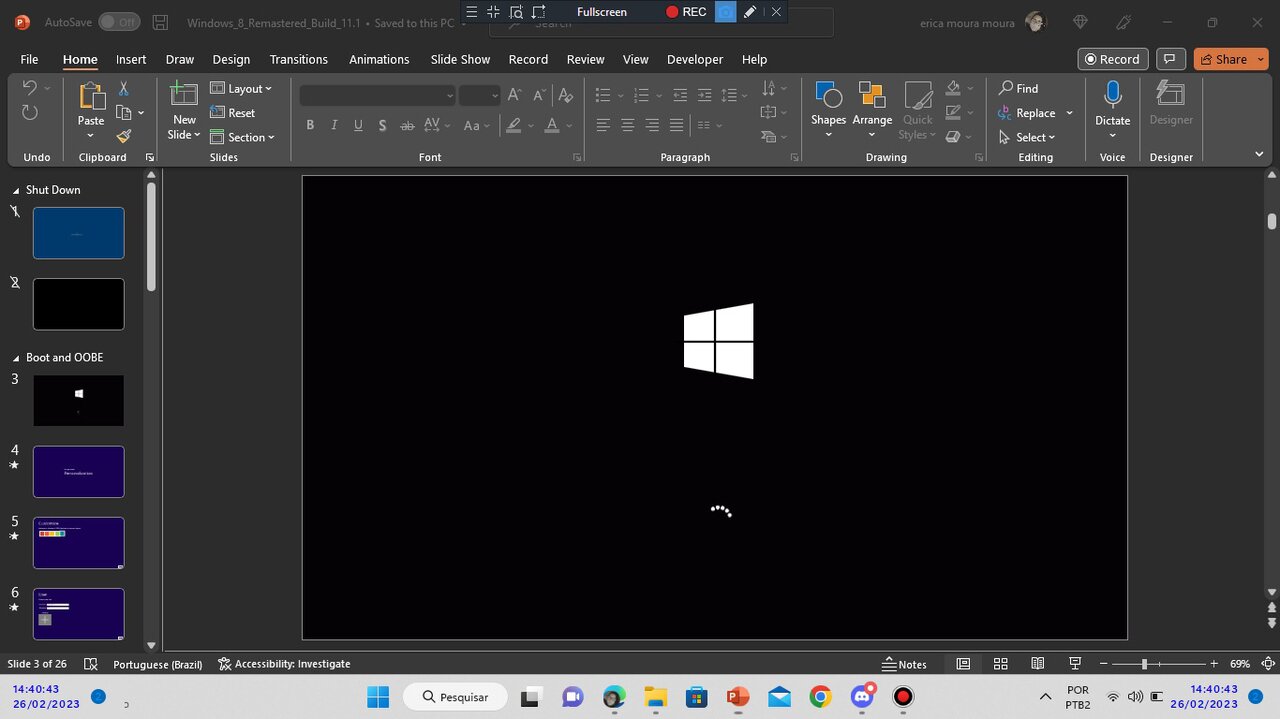
Task: Click the Format Painter brush icon
Action: point(124,136)
